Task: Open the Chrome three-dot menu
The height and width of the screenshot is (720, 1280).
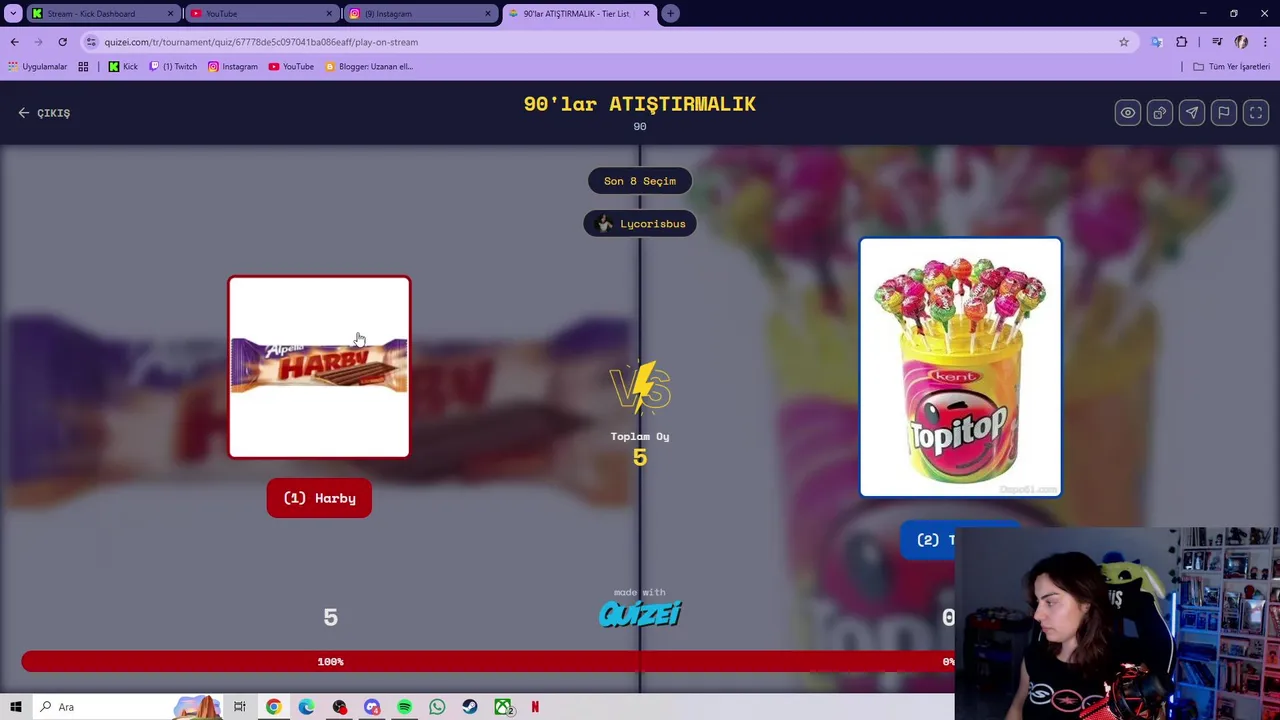Action: click(x=1266, y=42)
